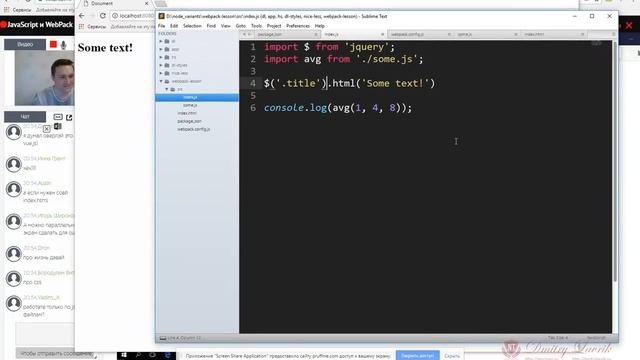Open the Goto menu

(241, 26)
